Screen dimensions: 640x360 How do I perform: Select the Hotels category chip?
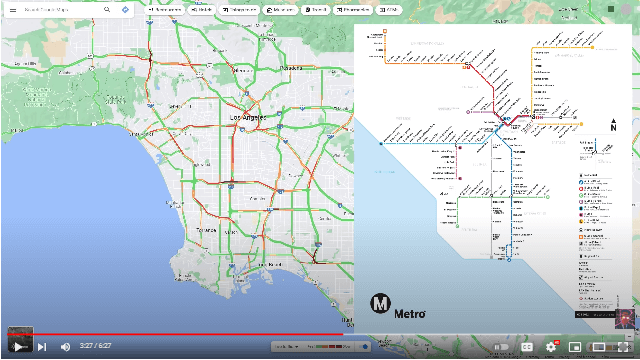click(202, 9)
